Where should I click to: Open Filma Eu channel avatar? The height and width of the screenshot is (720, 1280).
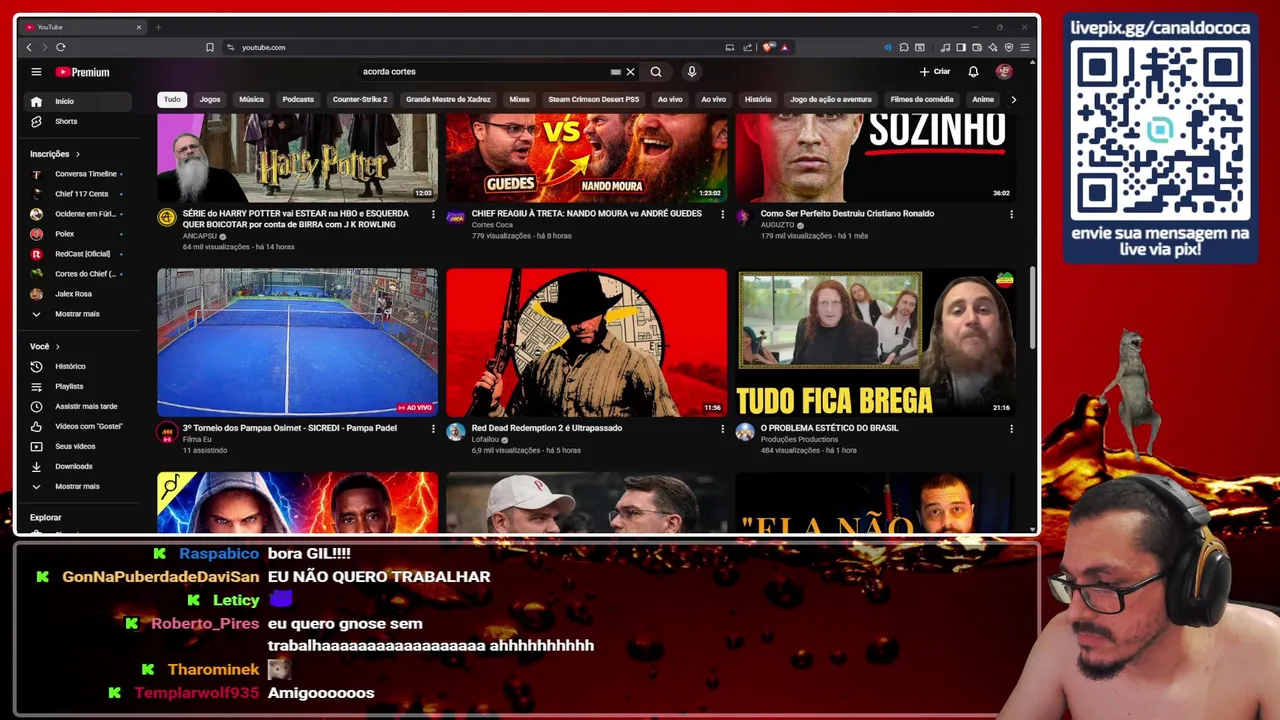point(167,432)
